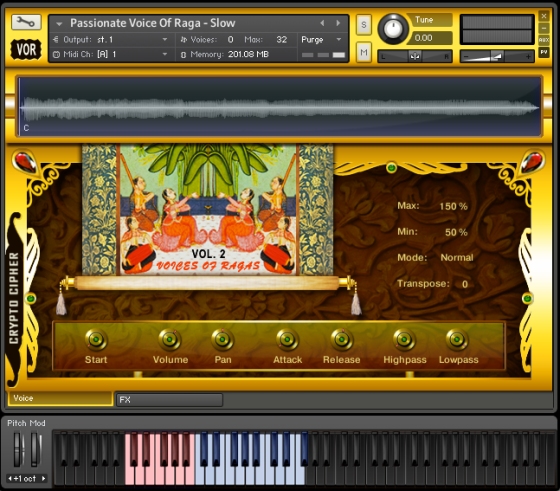Click the green gem above parameters panel
Screen dimensions: 560x491
point(391,167)
